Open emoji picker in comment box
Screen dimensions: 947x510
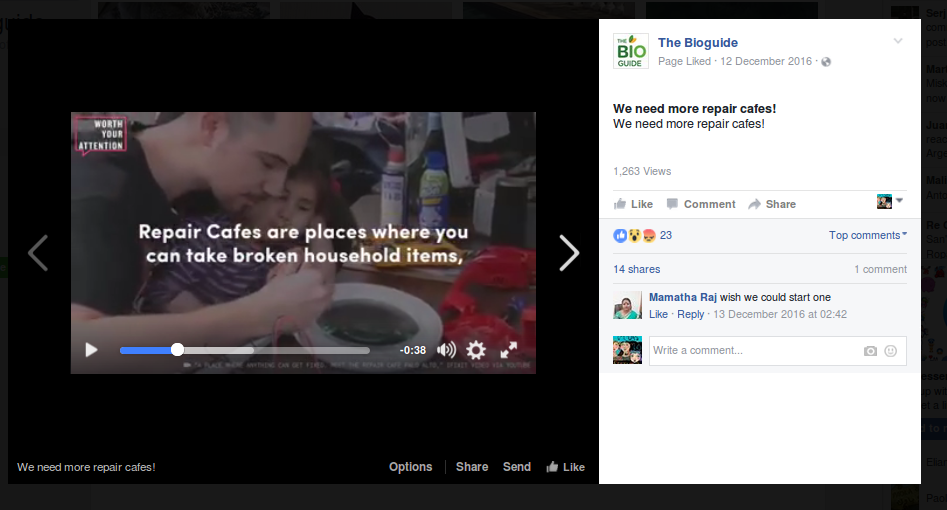point(890,351)
